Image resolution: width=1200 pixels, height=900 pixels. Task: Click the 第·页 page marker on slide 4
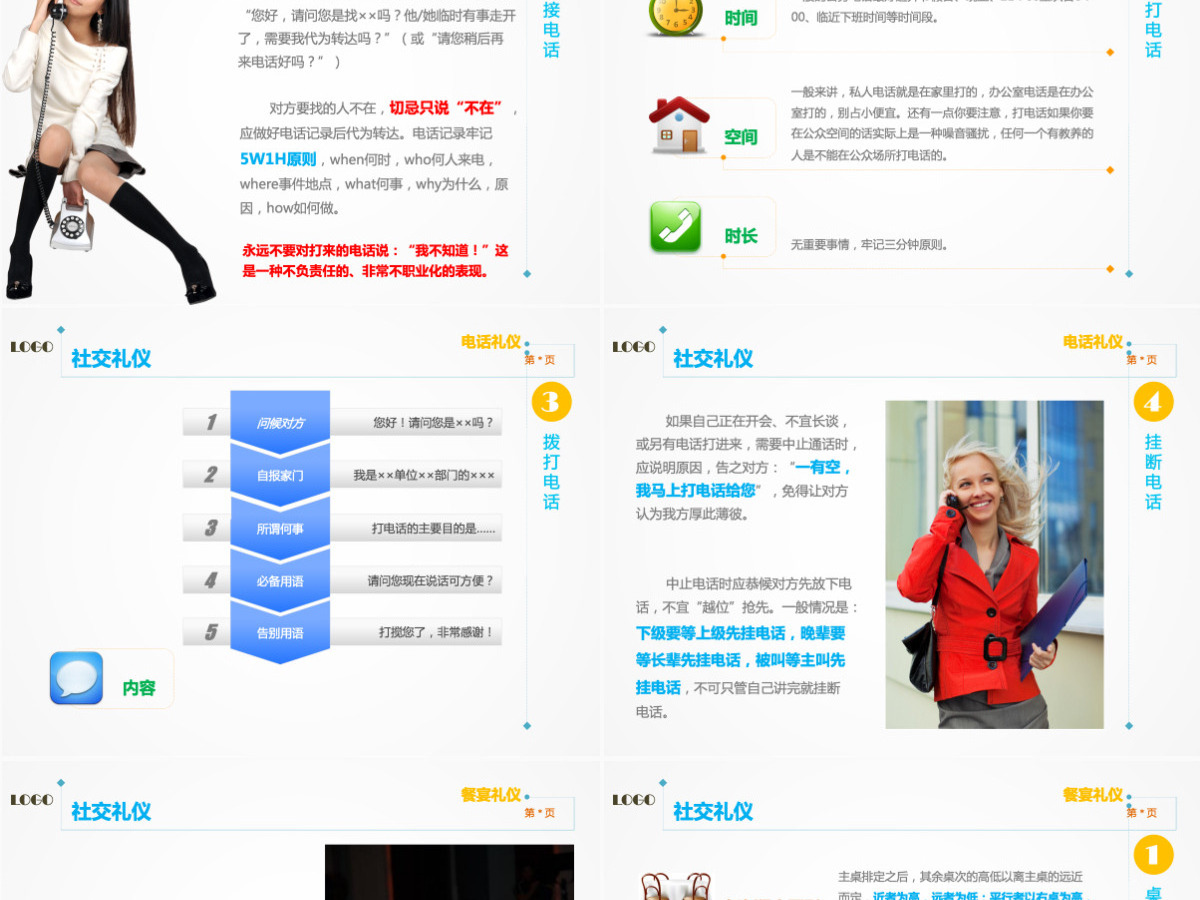tap(1142, 360)
